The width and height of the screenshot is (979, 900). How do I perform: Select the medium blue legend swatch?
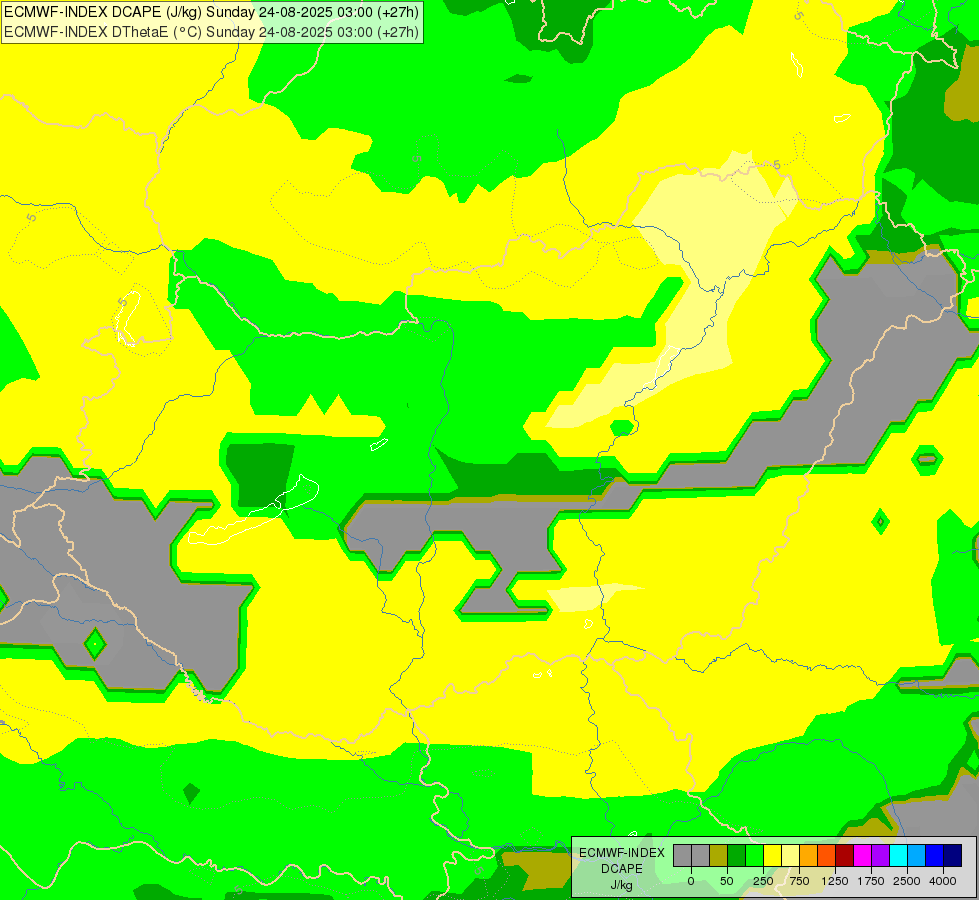click(x=934, y=856)
